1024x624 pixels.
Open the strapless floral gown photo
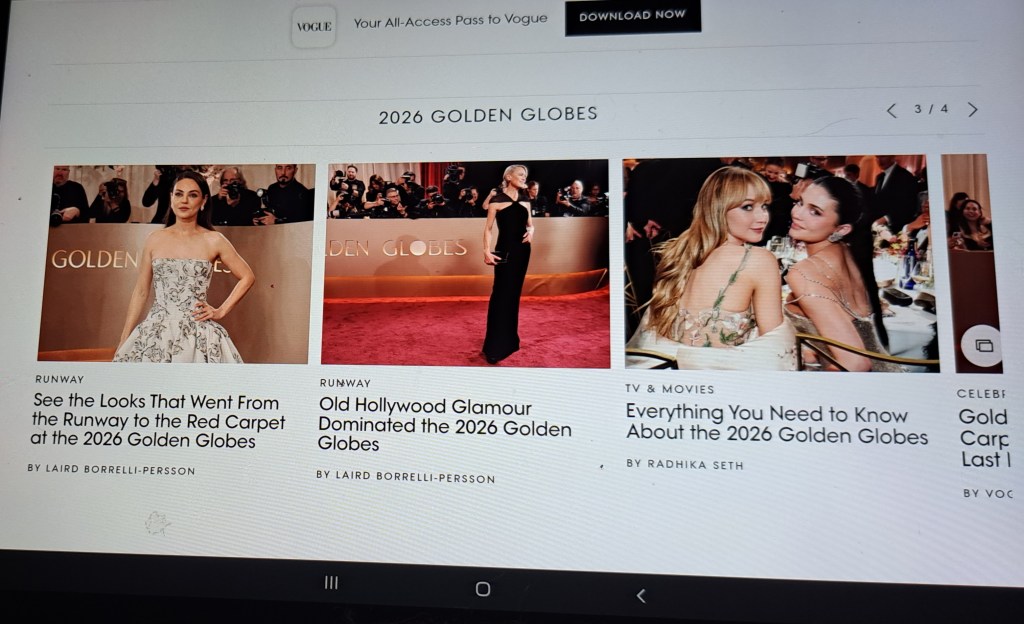(178, 263)
